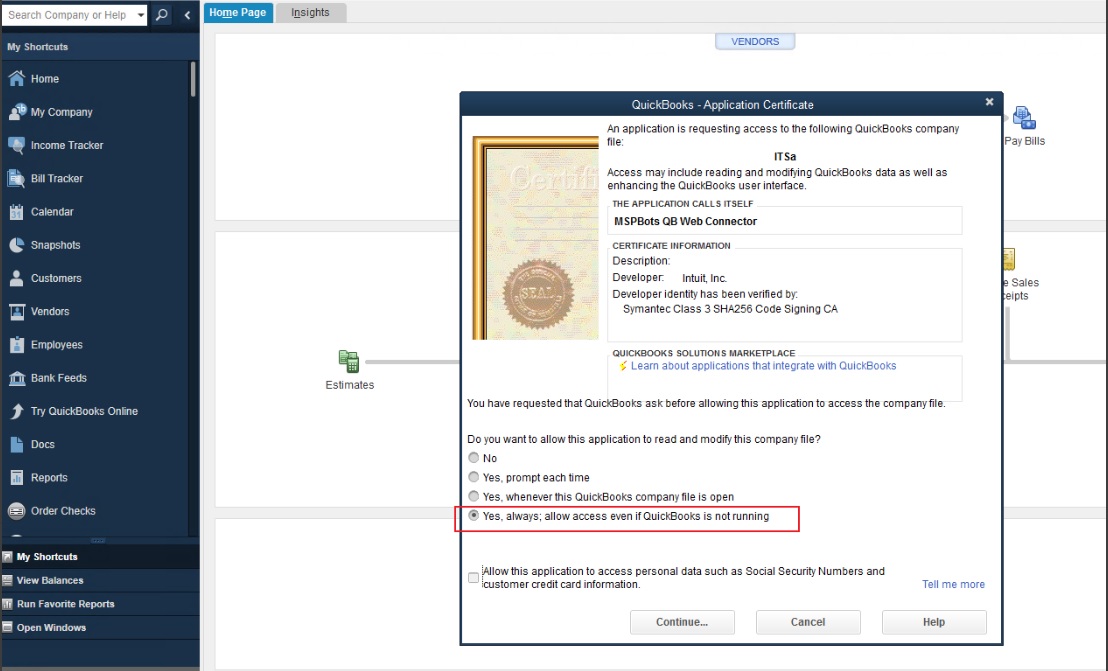Open the search scope dropdown
The image size is (1108, 671).
139,14
